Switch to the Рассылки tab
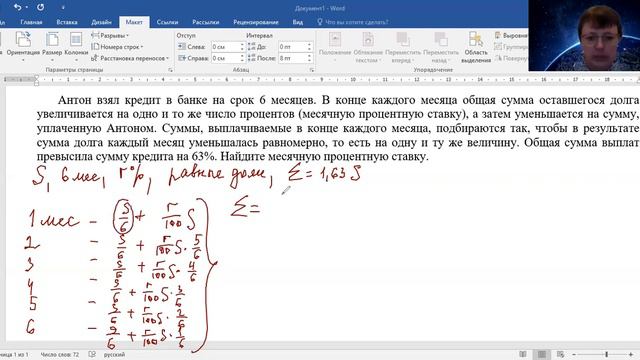The height and width of the screenshot is (360, 640). [x=206, y=22]
